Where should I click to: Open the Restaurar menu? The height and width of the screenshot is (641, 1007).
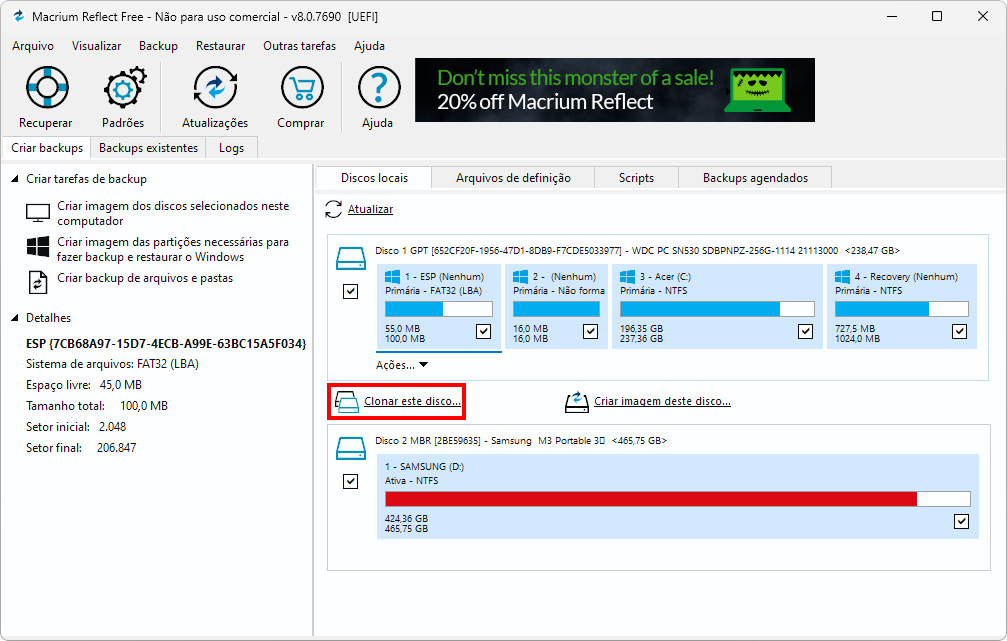tap(220, 46)
